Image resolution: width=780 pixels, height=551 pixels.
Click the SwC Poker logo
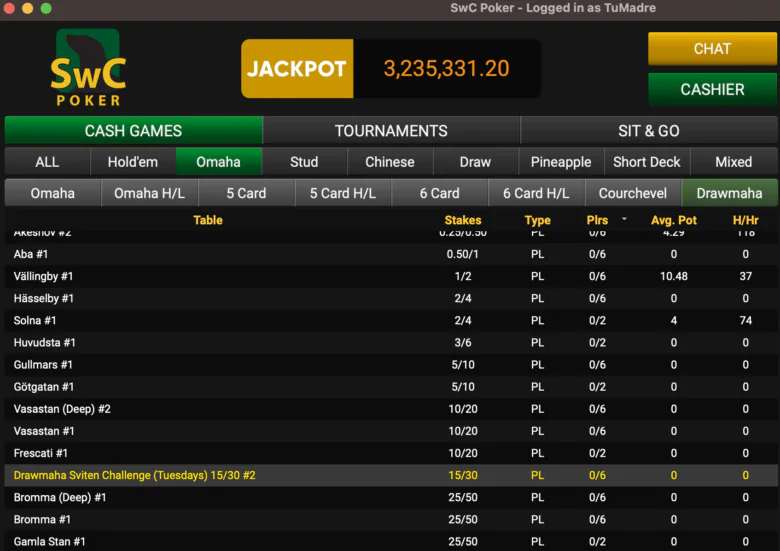tap(88, 68)
